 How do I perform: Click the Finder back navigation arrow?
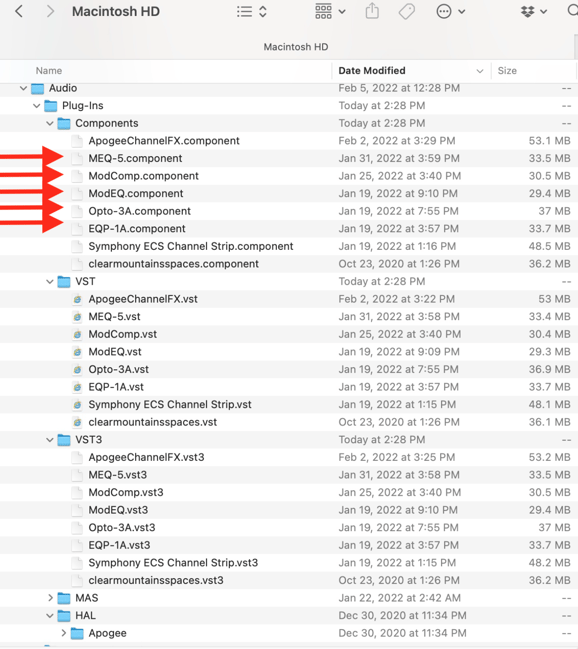click(19, 11)
